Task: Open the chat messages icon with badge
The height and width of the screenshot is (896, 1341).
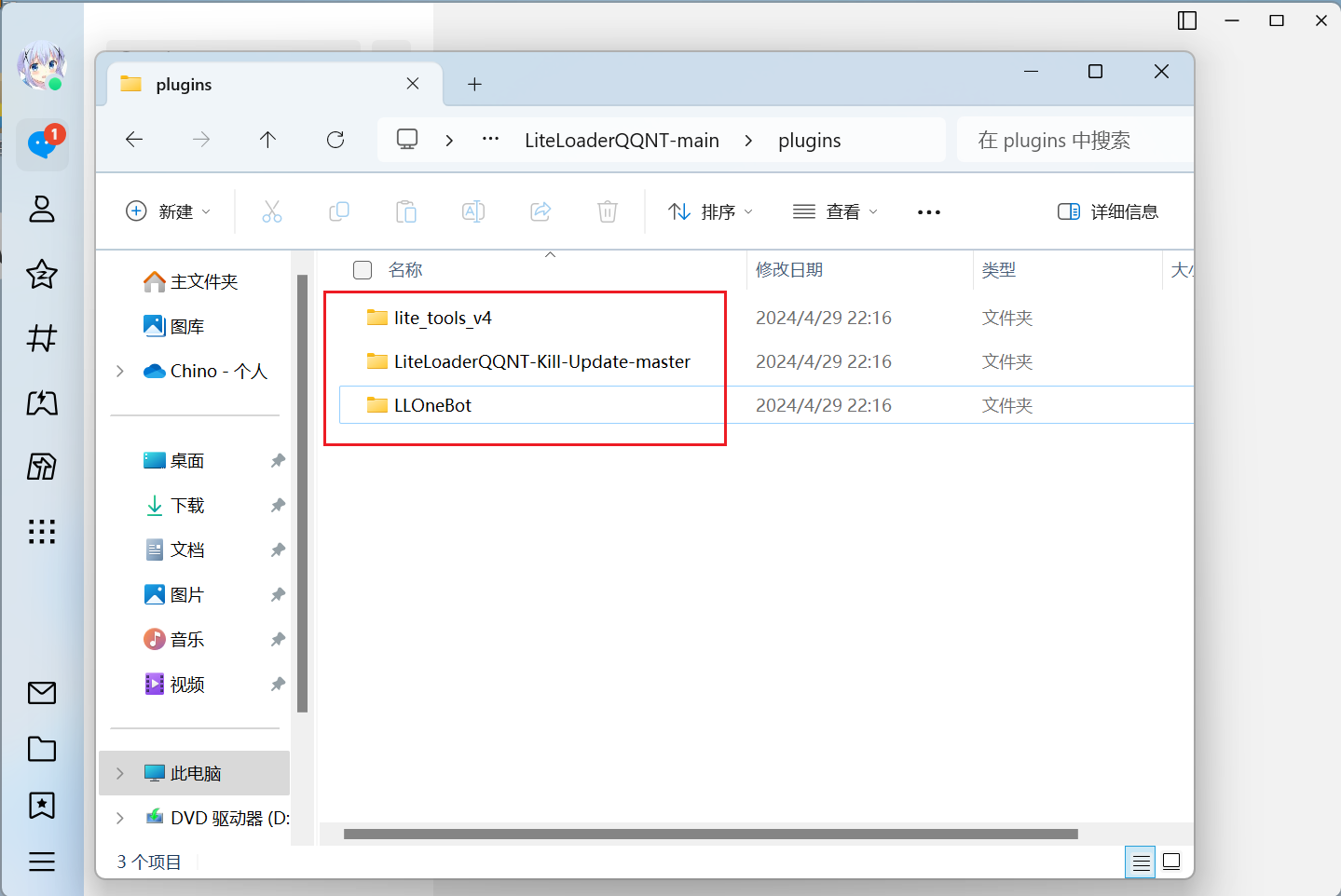Action: pos(42,144)
